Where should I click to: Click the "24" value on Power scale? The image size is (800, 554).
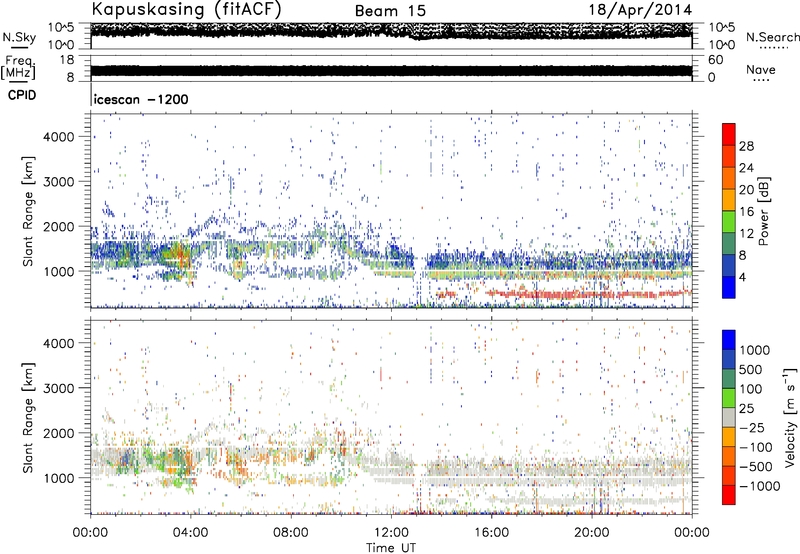coord(746,168)
